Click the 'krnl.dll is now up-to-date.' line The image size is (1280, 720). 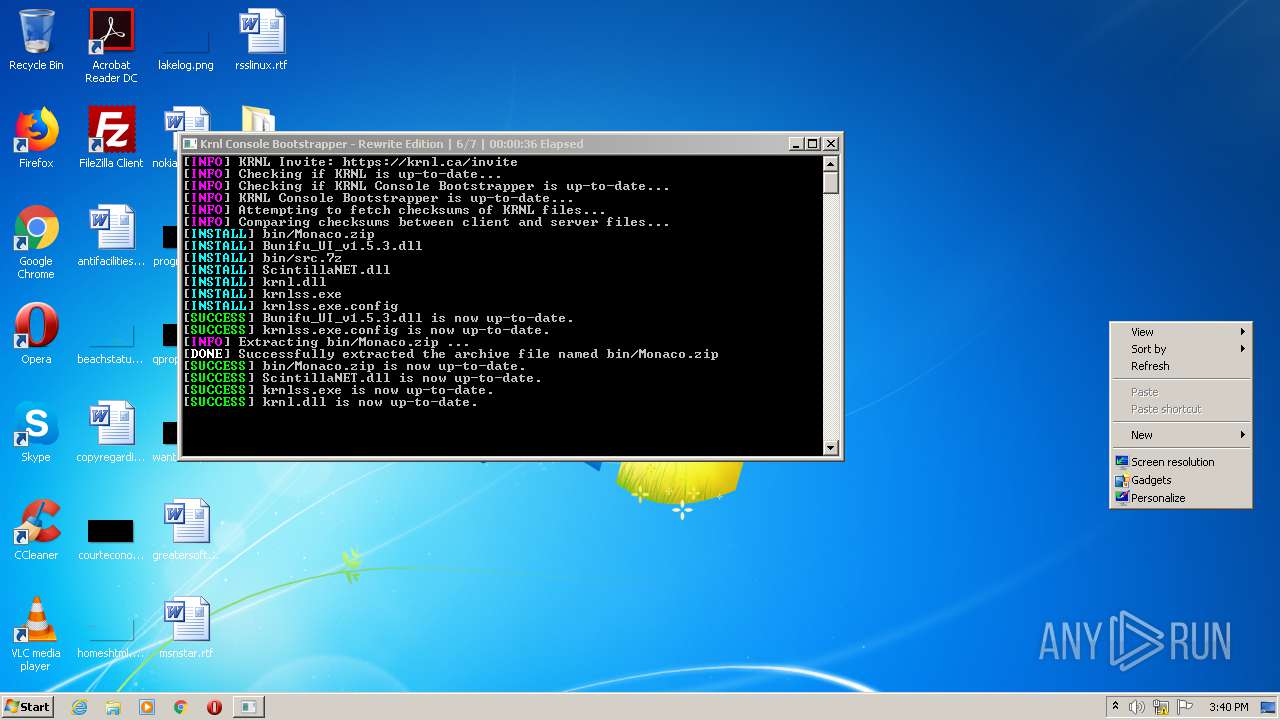pyautogui.click(x=330, y=402)
